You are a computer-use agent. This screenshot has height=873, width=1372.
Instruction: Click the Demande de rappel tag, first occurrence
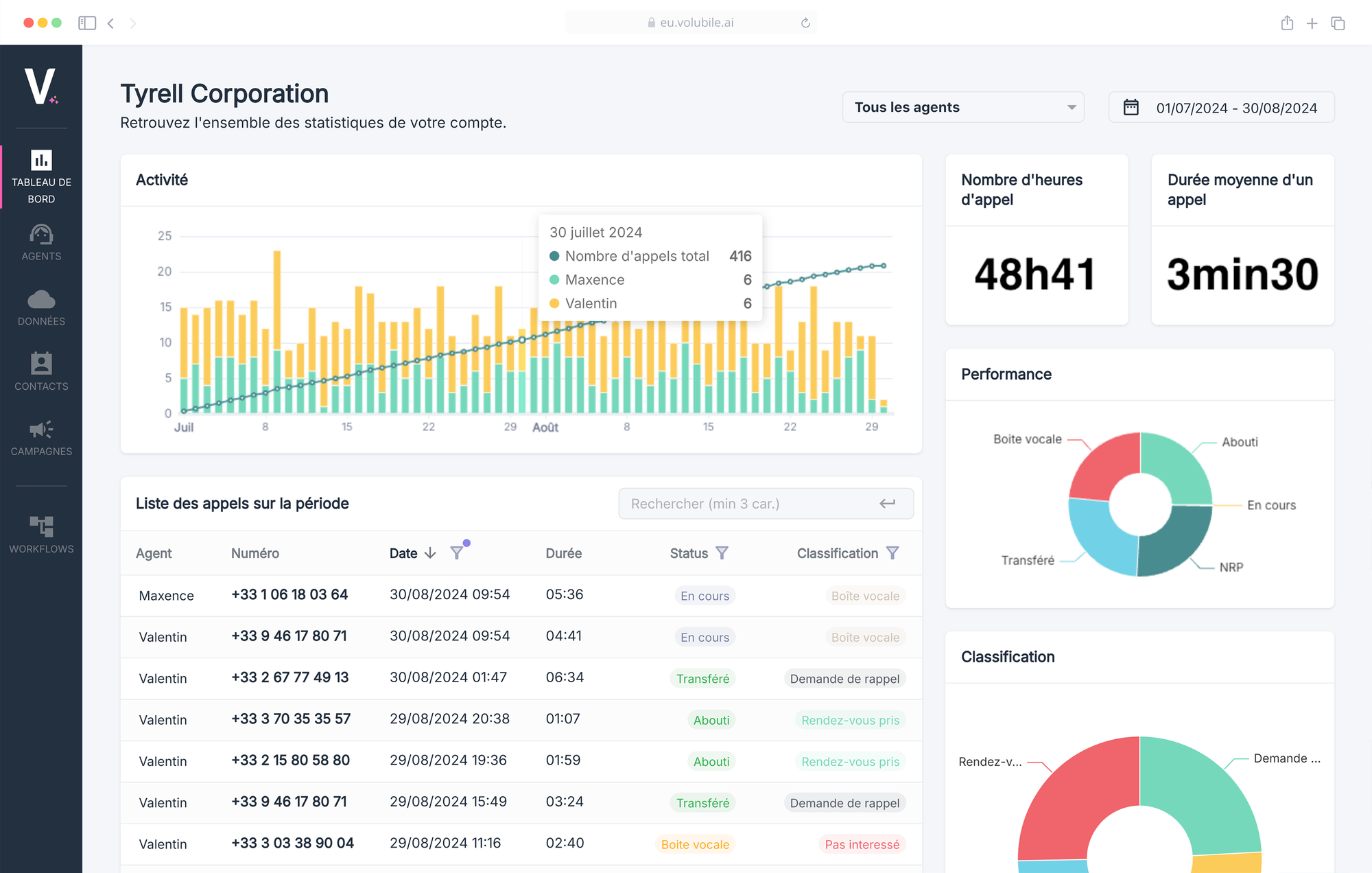tap(844, 679)
